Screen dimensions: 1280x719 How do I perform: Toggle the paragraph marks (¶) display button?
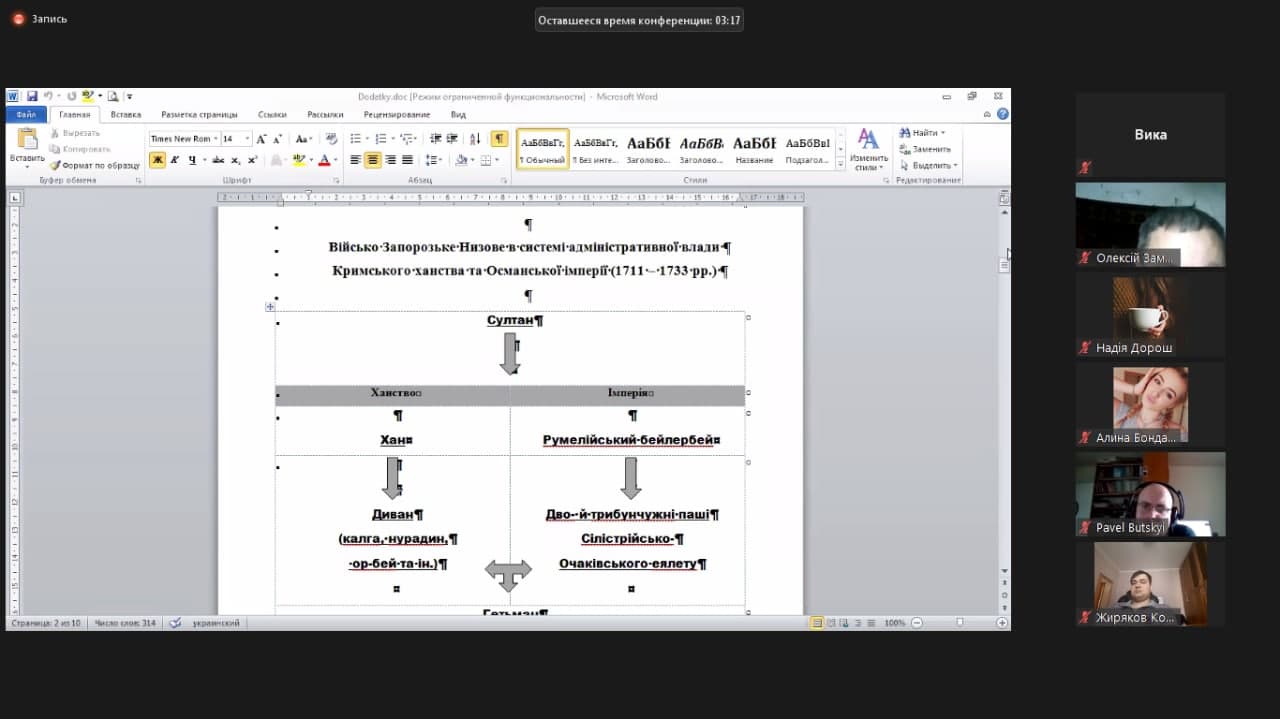pyautogui.click(x=498, y=139)
